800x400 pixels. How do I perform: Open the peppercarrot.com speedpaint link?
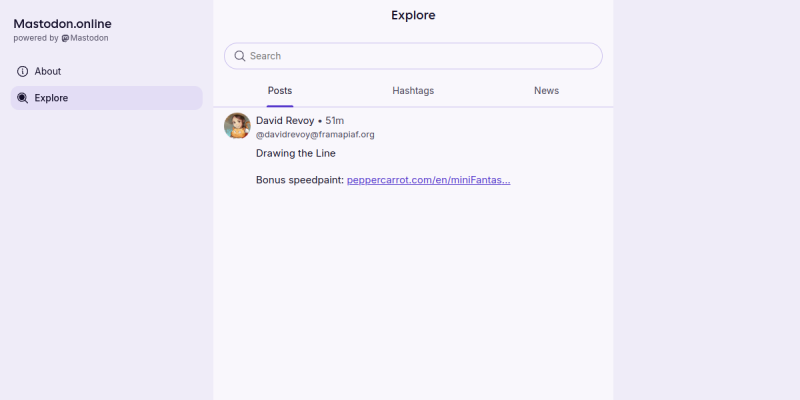pyautogui.click(x=429, y=180)
